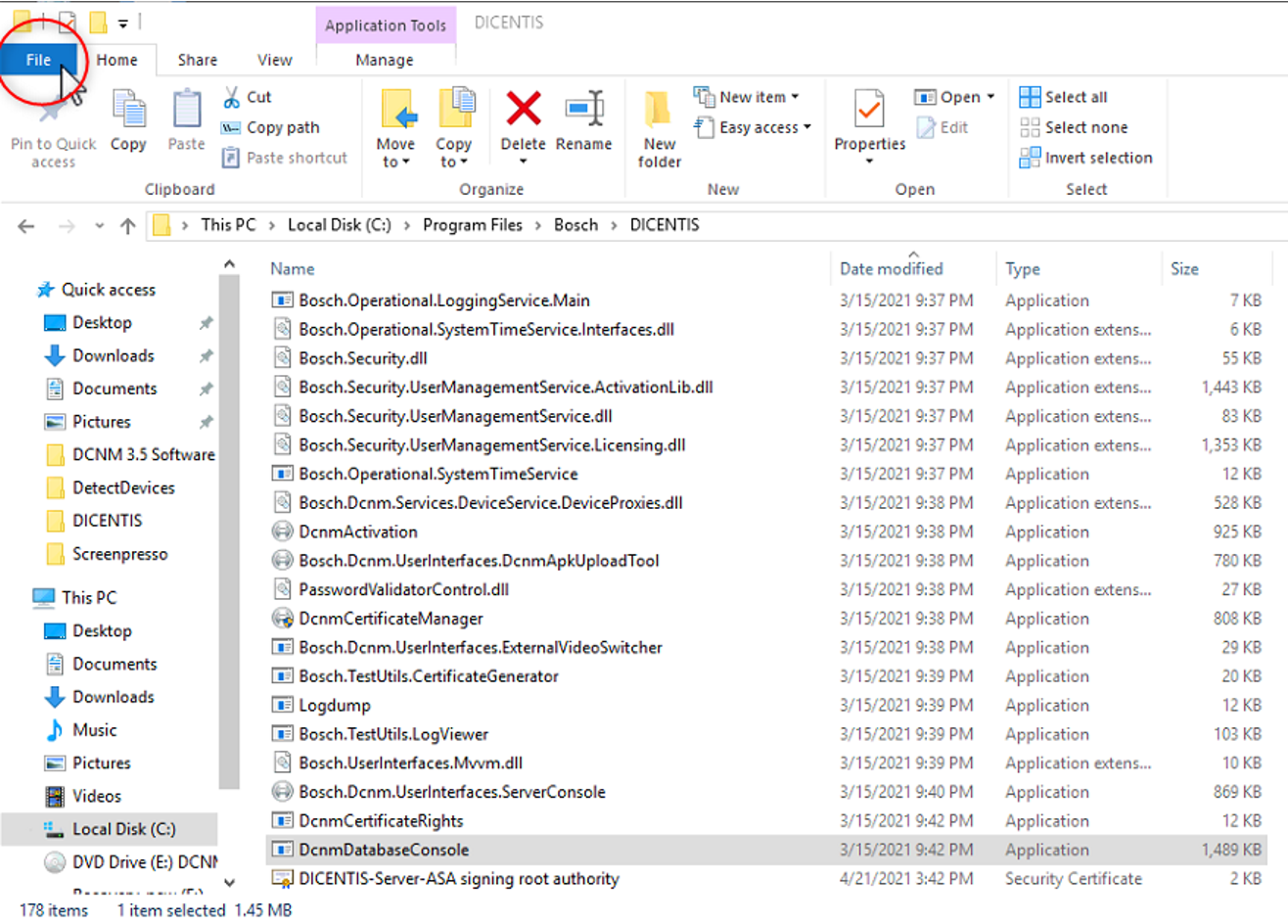This screenshot has width=1288, height=924.
Task: Click Program Files in the address path
Action: (473, 225)
